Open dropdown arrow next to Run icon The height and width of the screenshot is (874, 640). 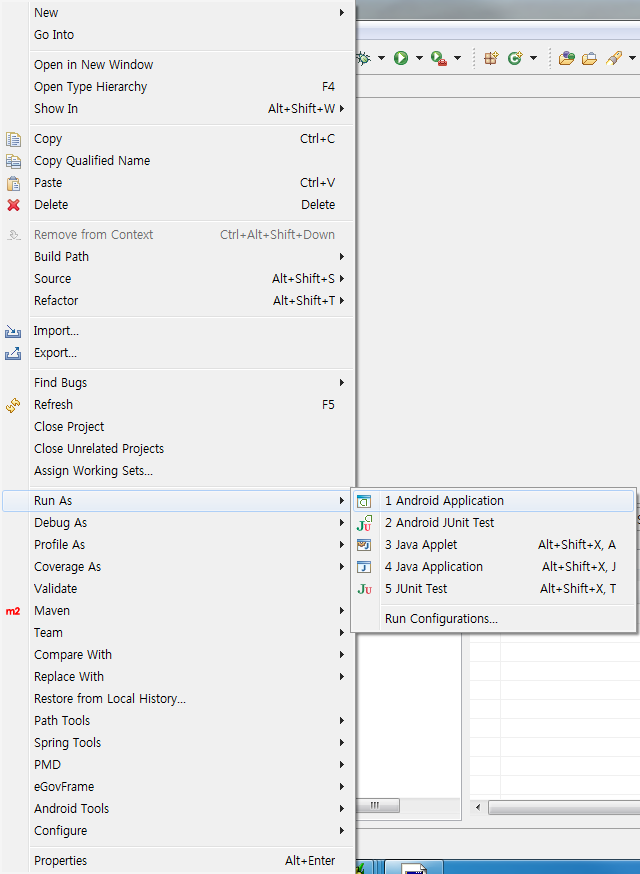[419, 58]
